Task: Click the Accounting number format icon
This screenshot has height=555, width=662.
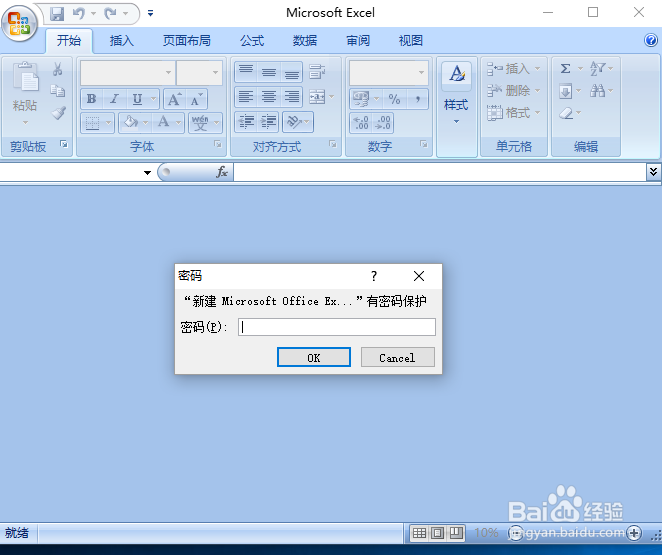Action: coord(361,99)
